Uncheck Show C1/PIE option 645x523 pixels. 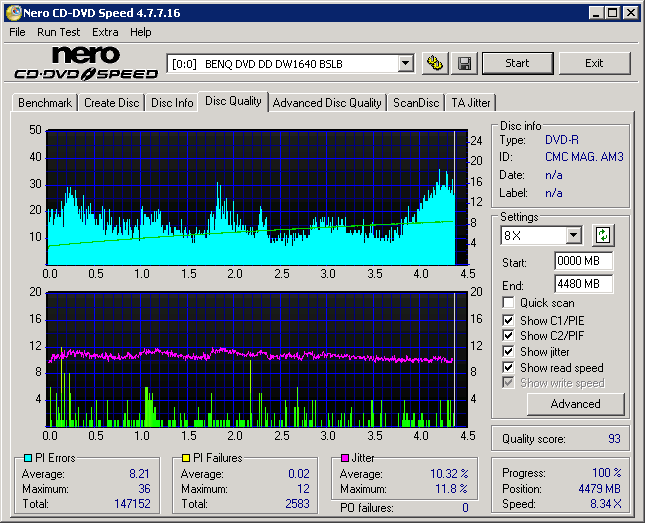[x=509, y=320]
